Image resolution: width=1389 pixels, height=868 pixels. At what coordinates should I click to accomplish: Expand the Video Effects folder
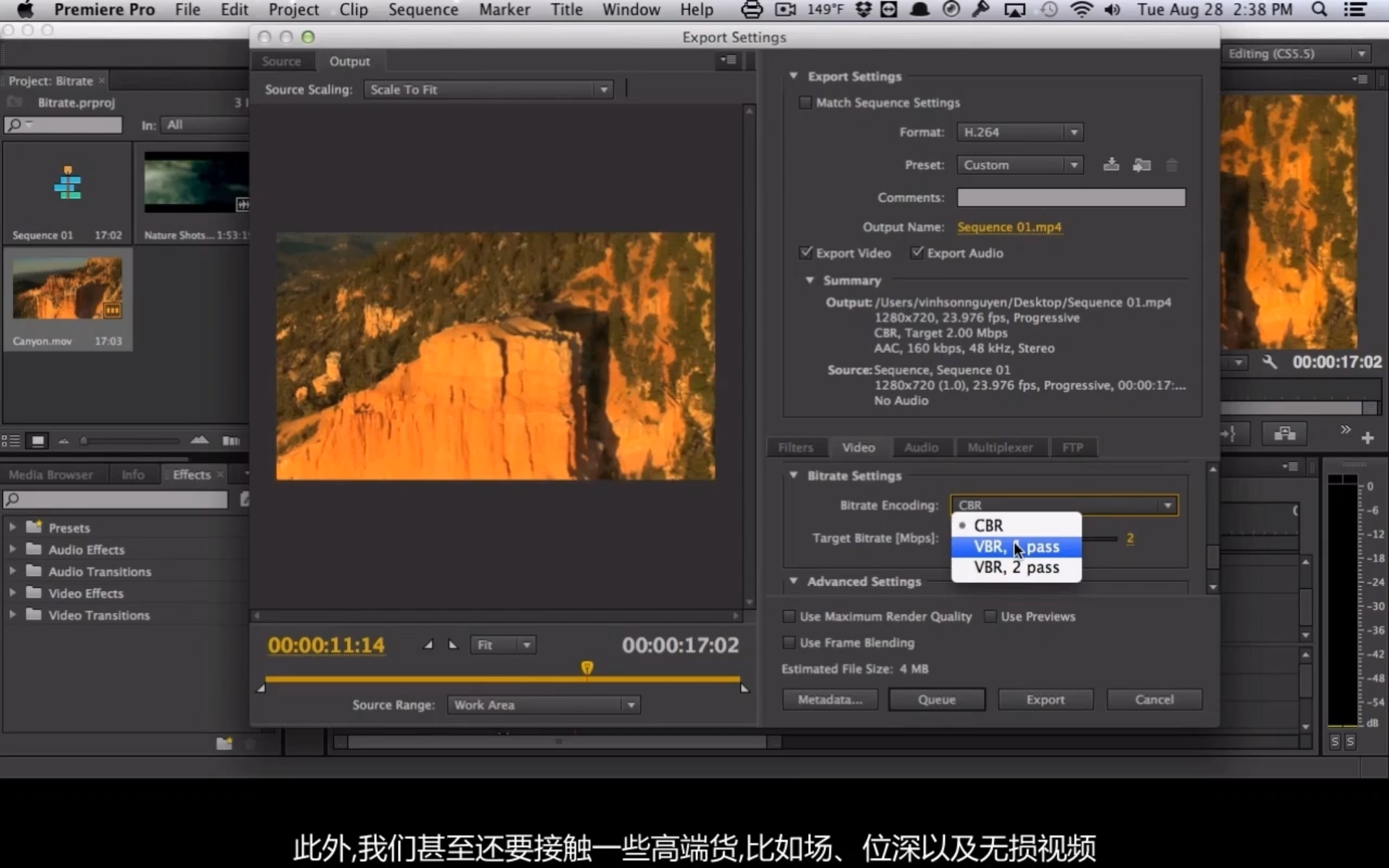12,593
